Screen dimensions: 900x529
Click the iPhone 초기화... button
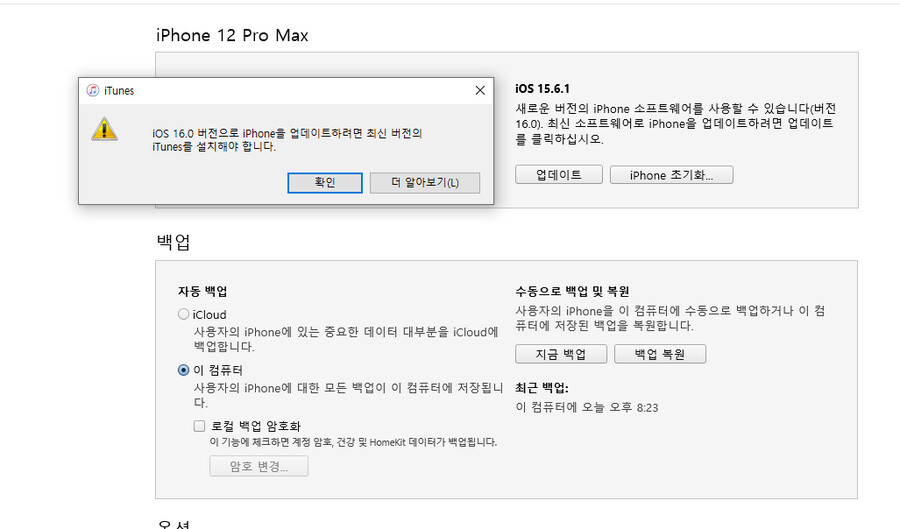tap(671, 175)
